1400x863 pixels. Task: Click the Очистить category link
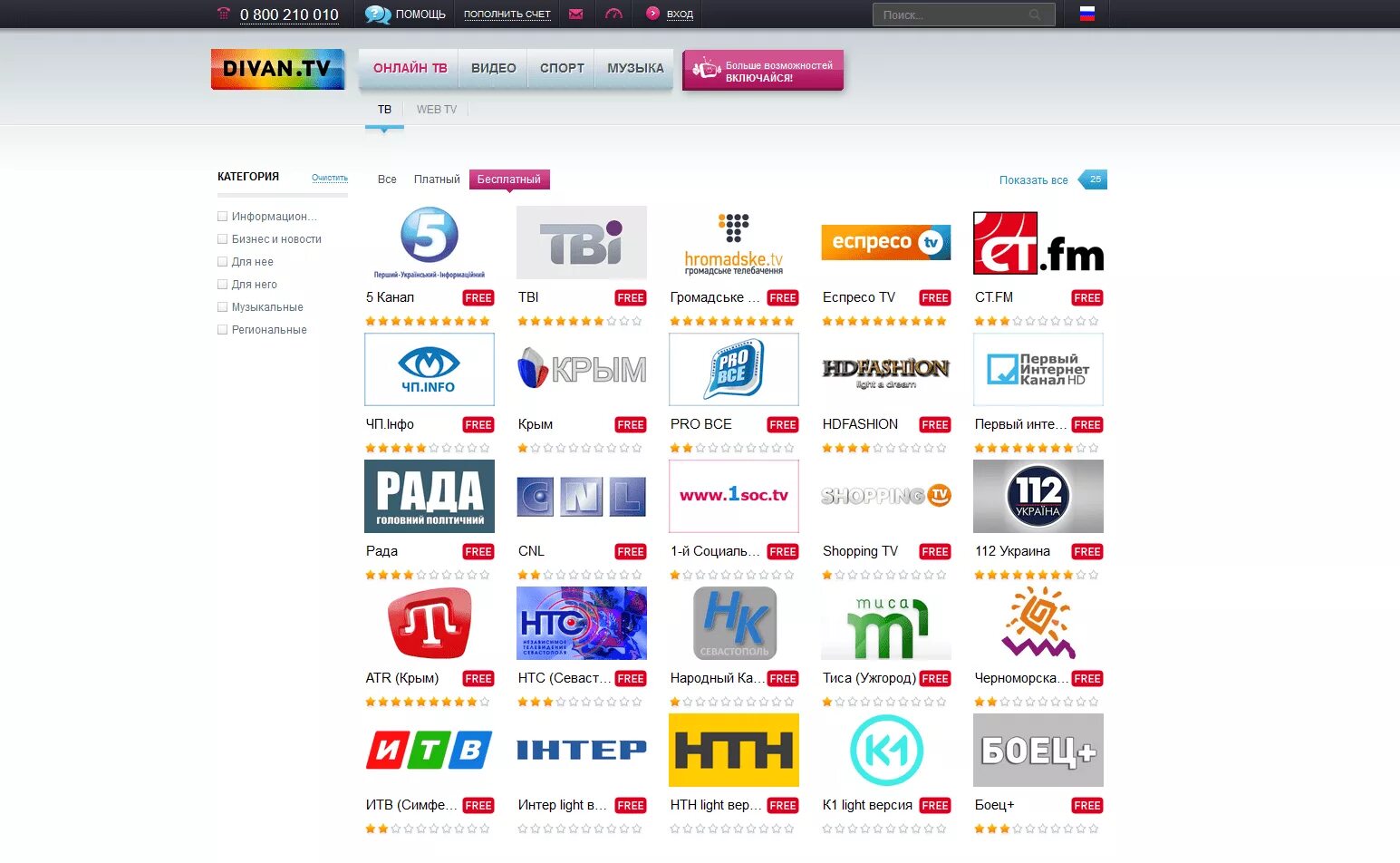click(330, 178)
